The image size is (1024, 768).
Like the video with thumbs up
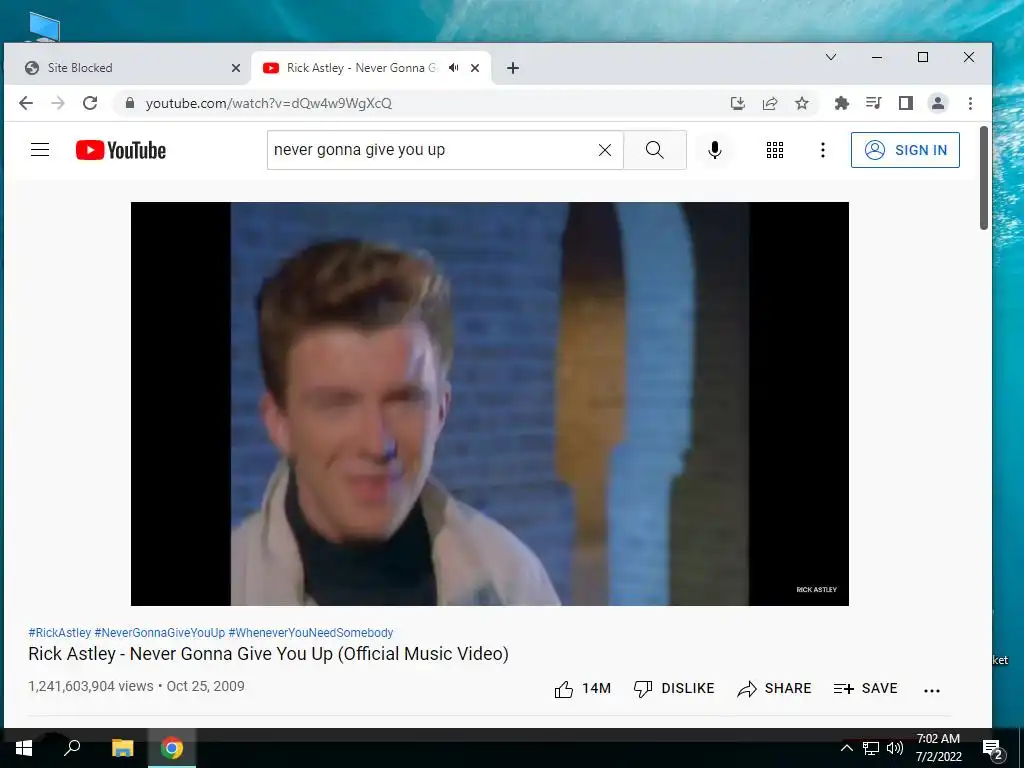tap(582, 689)
